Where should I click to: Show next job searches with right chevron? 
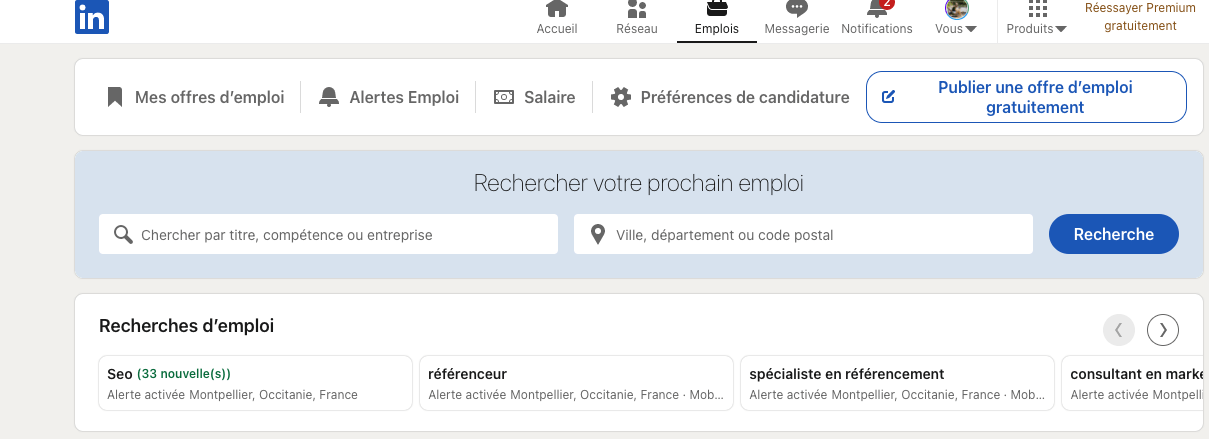(x=1163, y=329)
